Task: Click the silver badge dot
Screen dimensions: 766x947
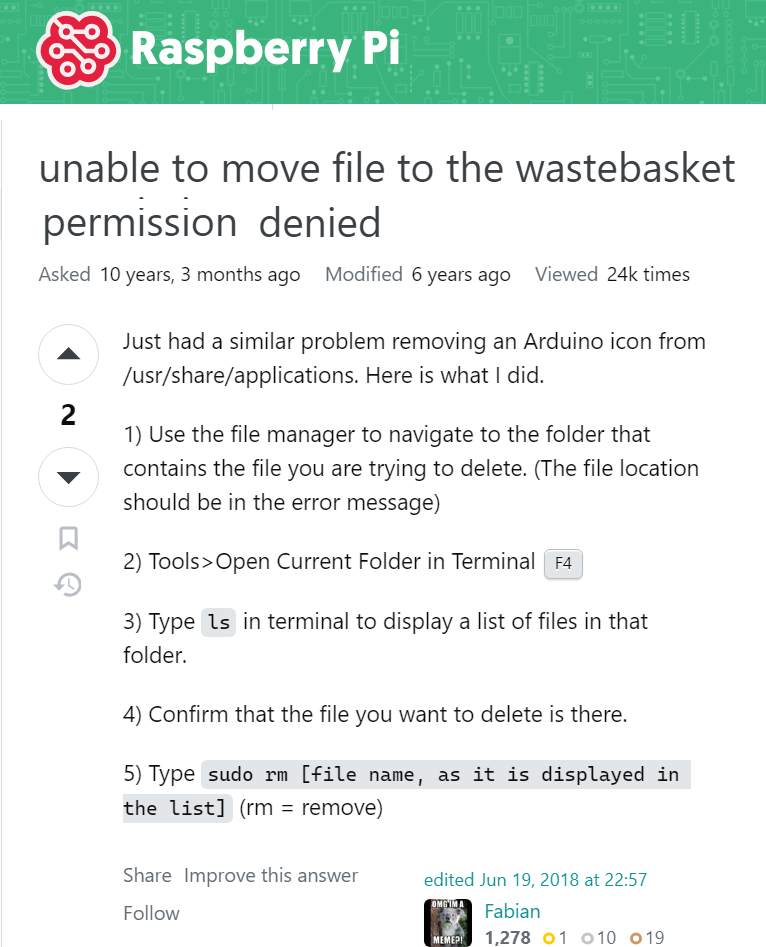Action: click(x=587, y=938)
